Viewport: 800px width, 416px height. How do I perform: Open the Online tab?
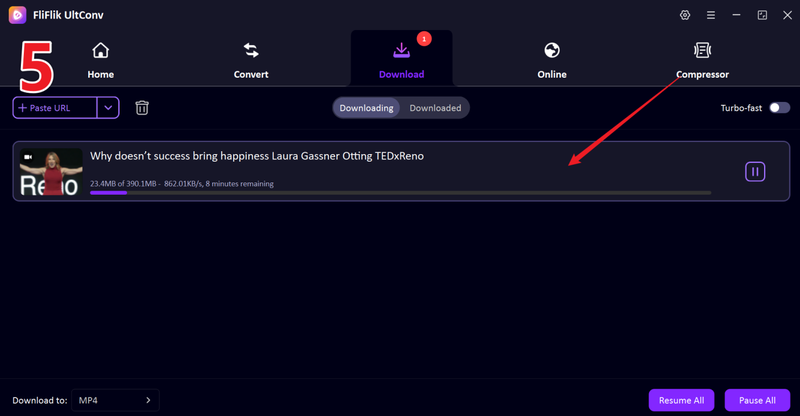point(552,60)
